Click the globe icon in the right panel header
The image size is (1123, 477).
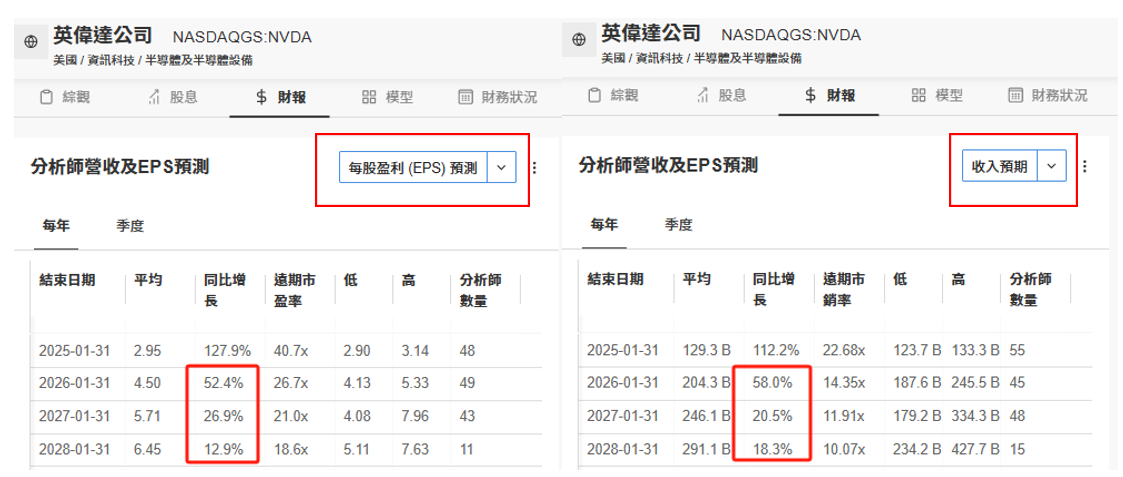coord(578,40)
